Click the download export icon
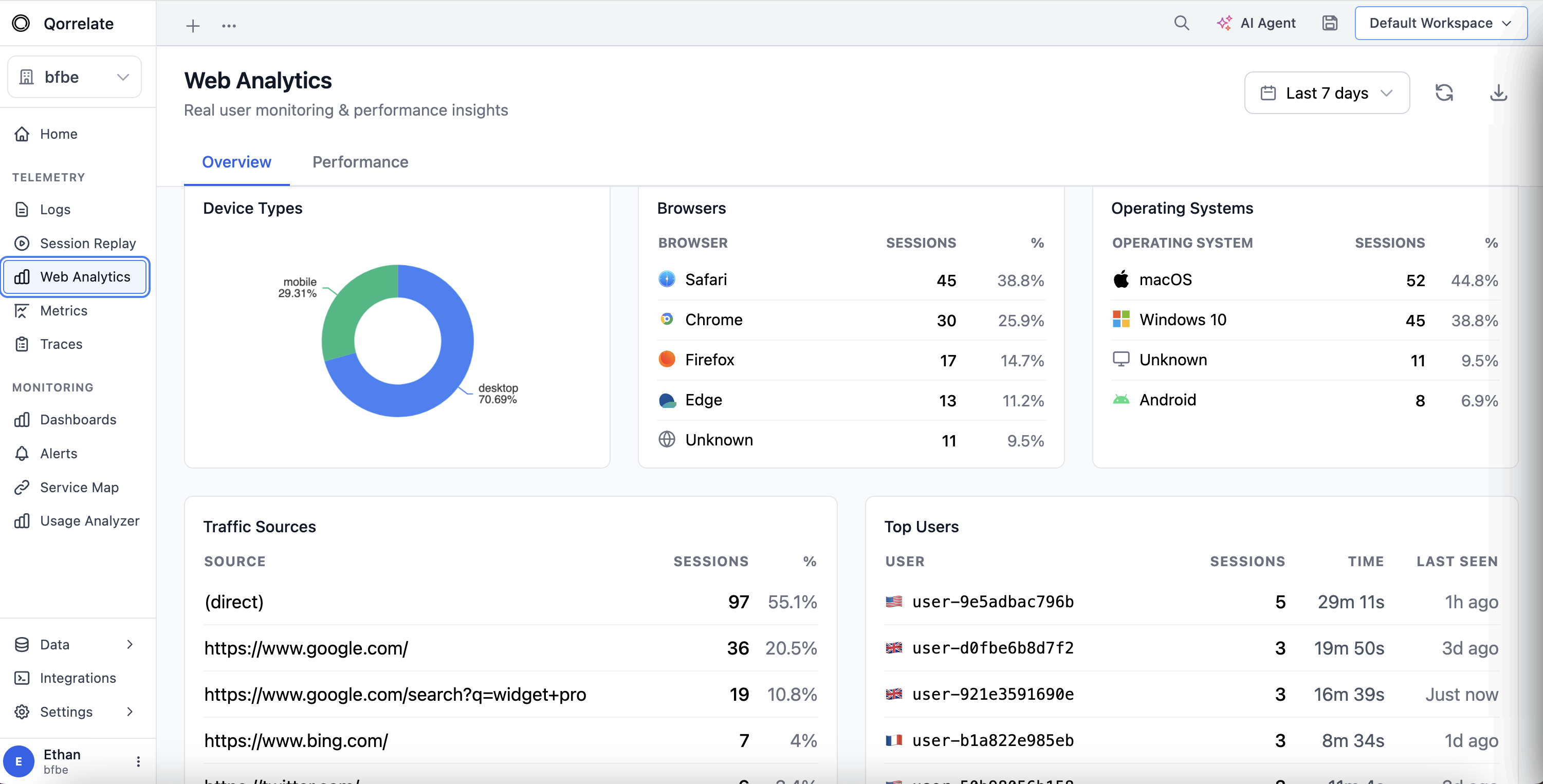This screenshot has height=784, width=1543. tap(1498, 92)
